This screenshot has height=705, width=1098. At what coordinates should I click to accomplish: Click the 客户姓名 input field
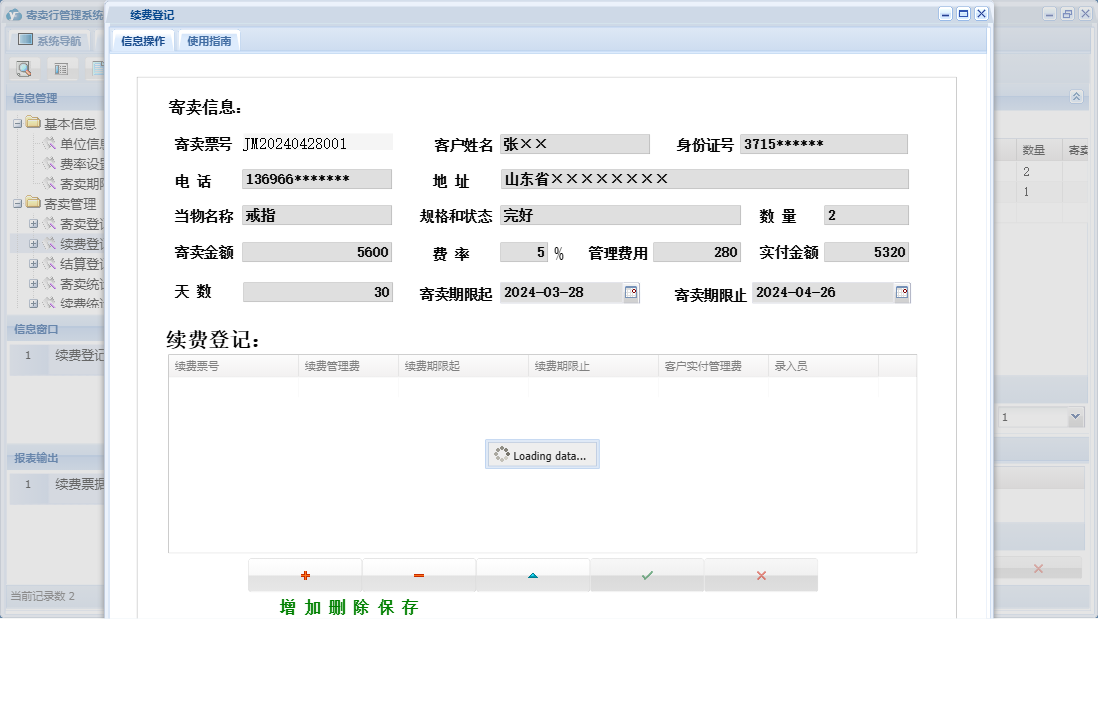coord(575,142)
